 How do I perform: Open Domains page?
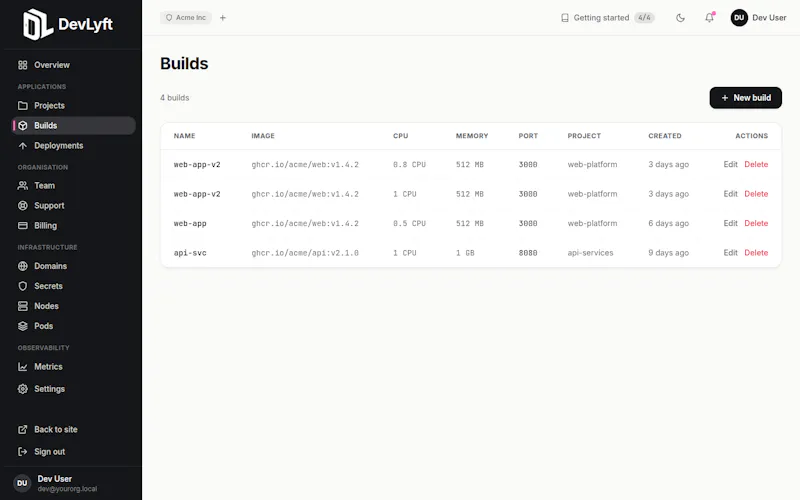(x=73, y=266)
